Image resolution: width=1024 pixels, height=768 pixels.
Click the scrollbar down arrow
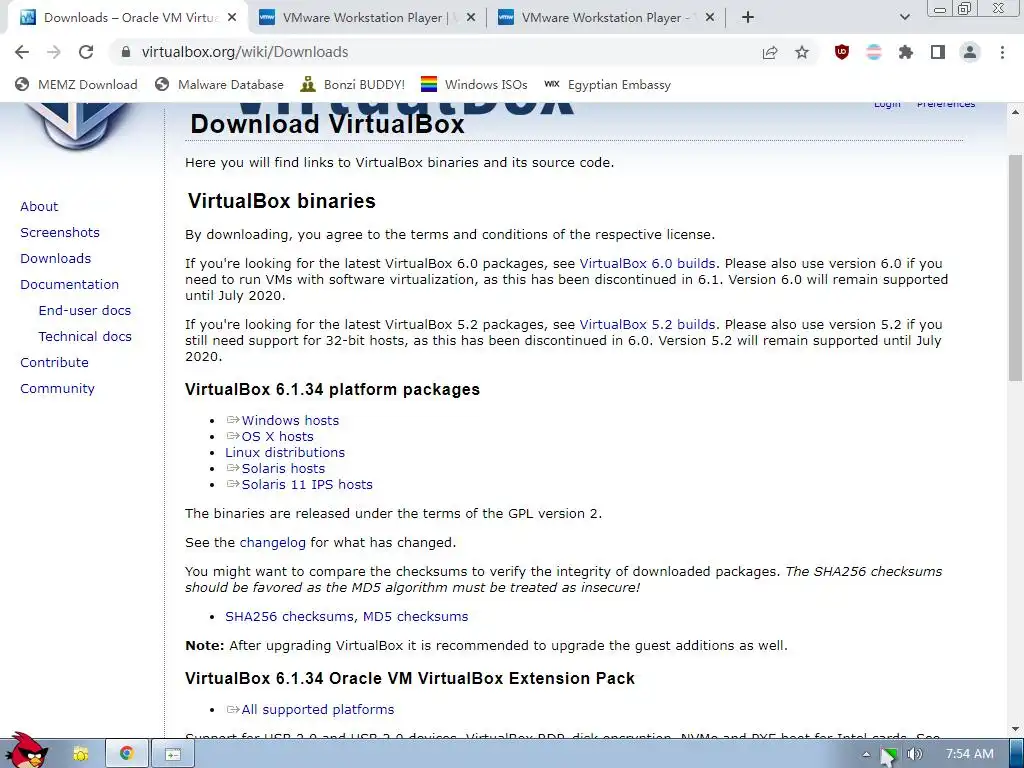point(1015,729)
